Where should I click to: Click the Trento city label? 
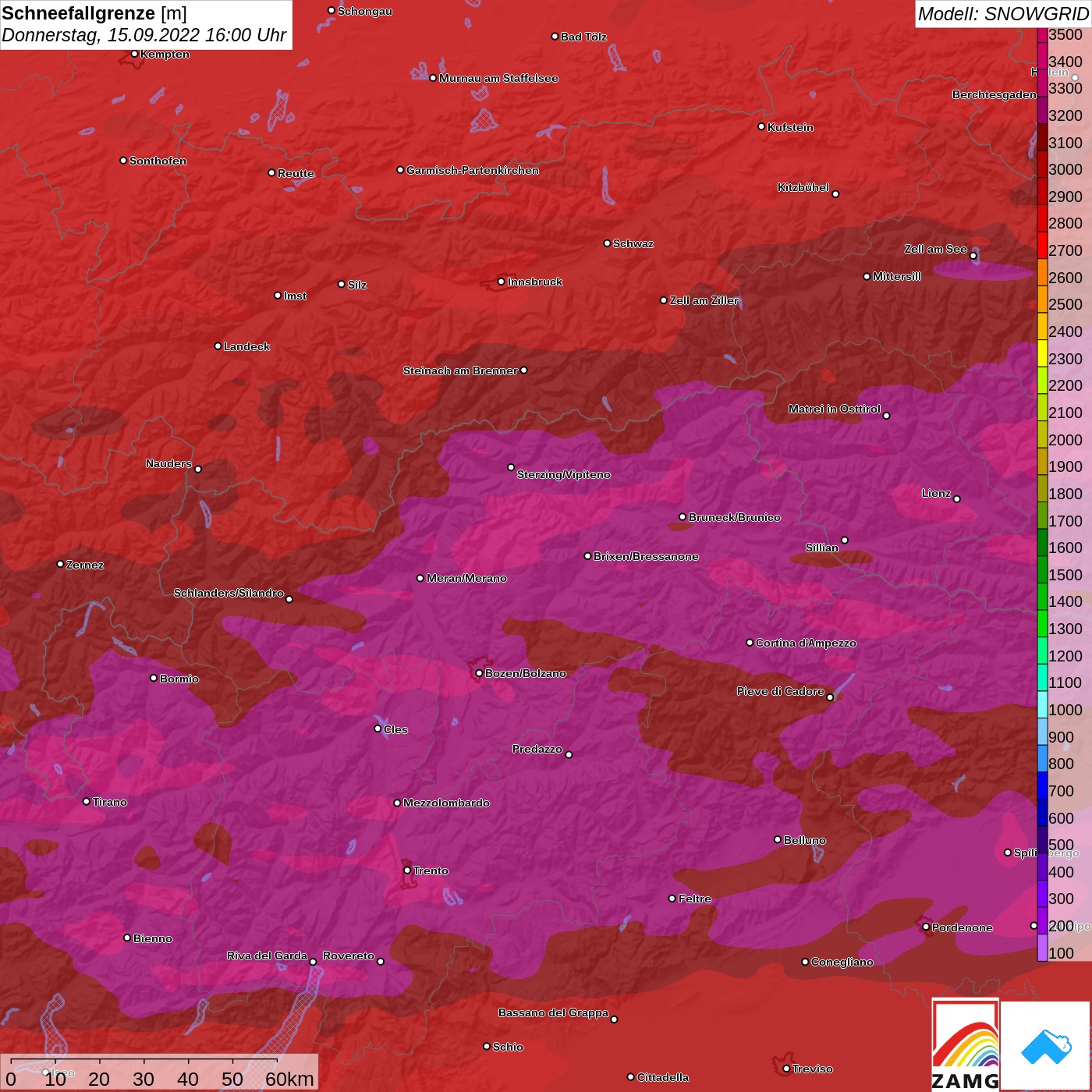click(x=431, y=870)
